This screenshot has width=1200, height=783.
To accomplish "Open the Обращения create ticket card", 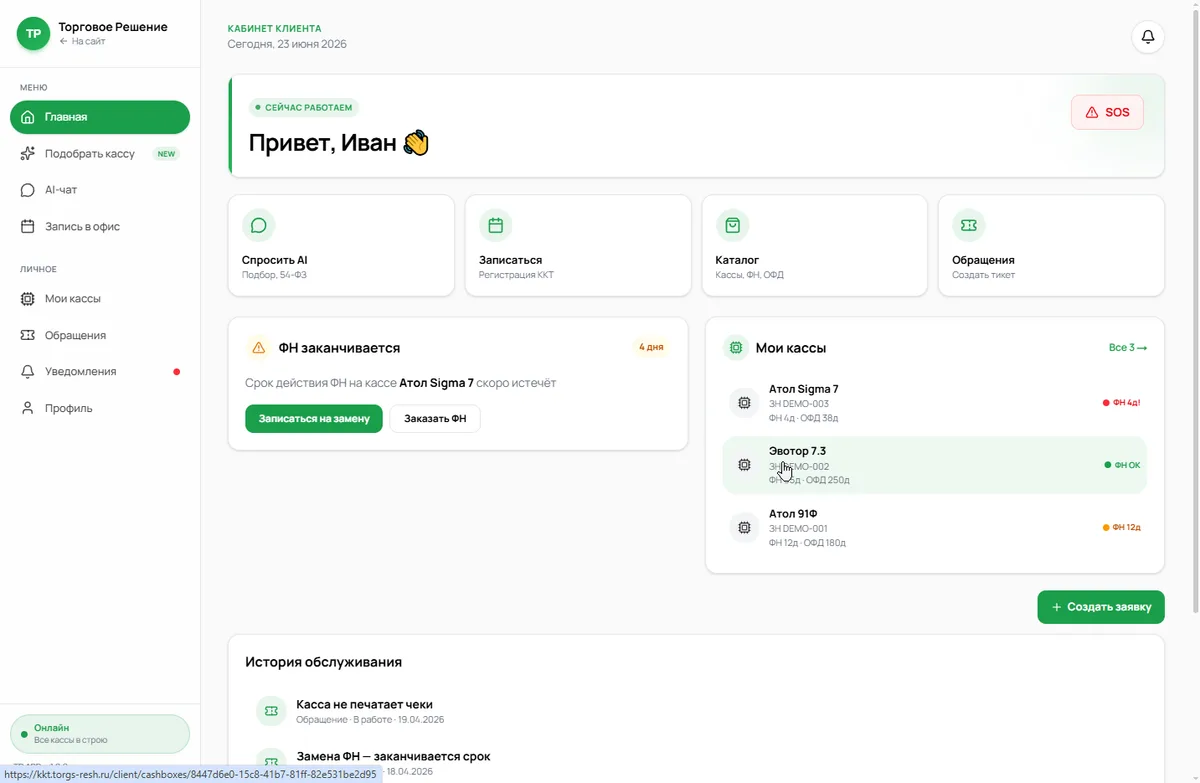I will pyautogui.click(x=1051, y=245).
